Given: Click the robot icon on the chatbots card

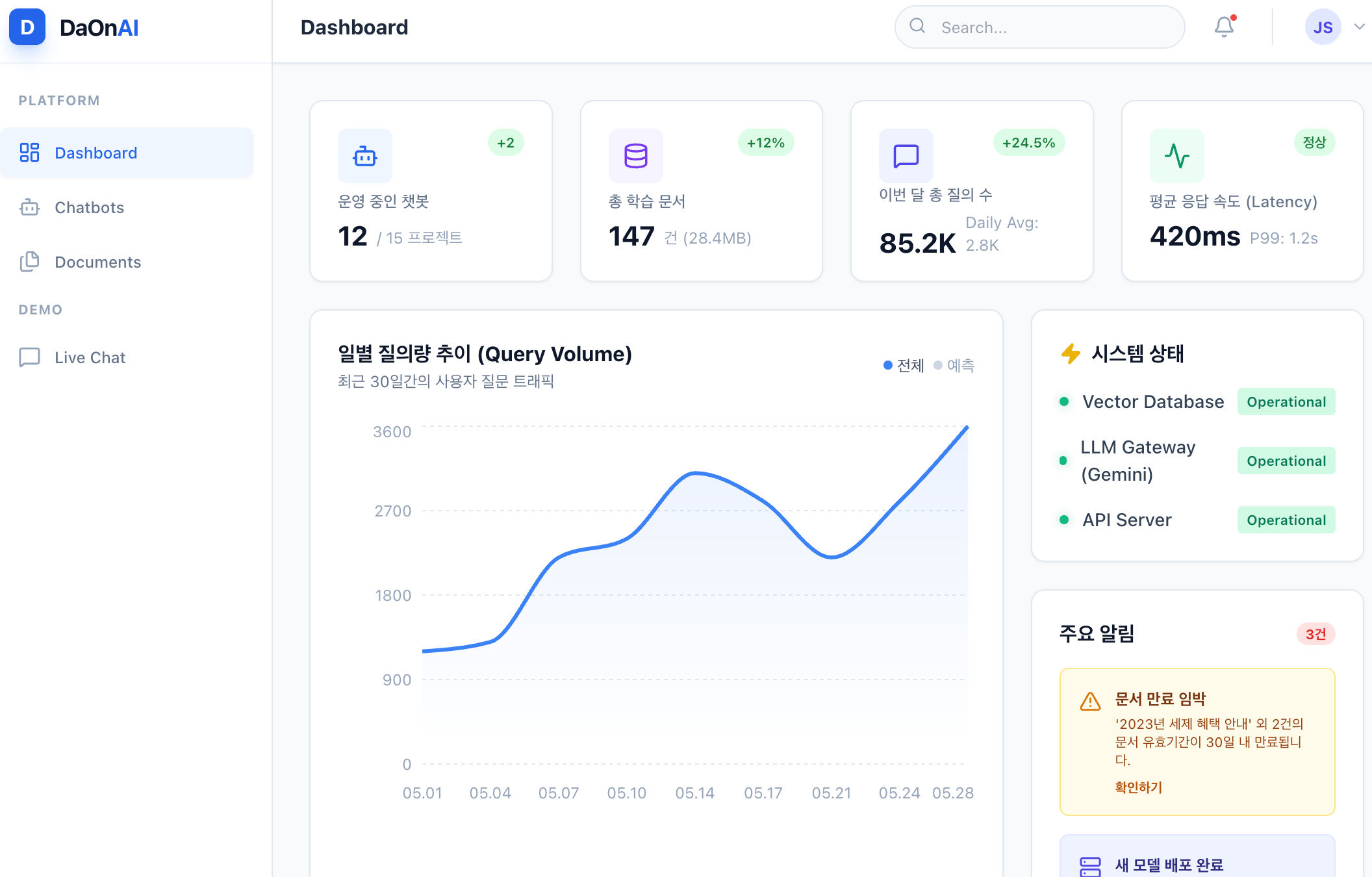Looking at the screenshot, I should (x=364, y=156).
